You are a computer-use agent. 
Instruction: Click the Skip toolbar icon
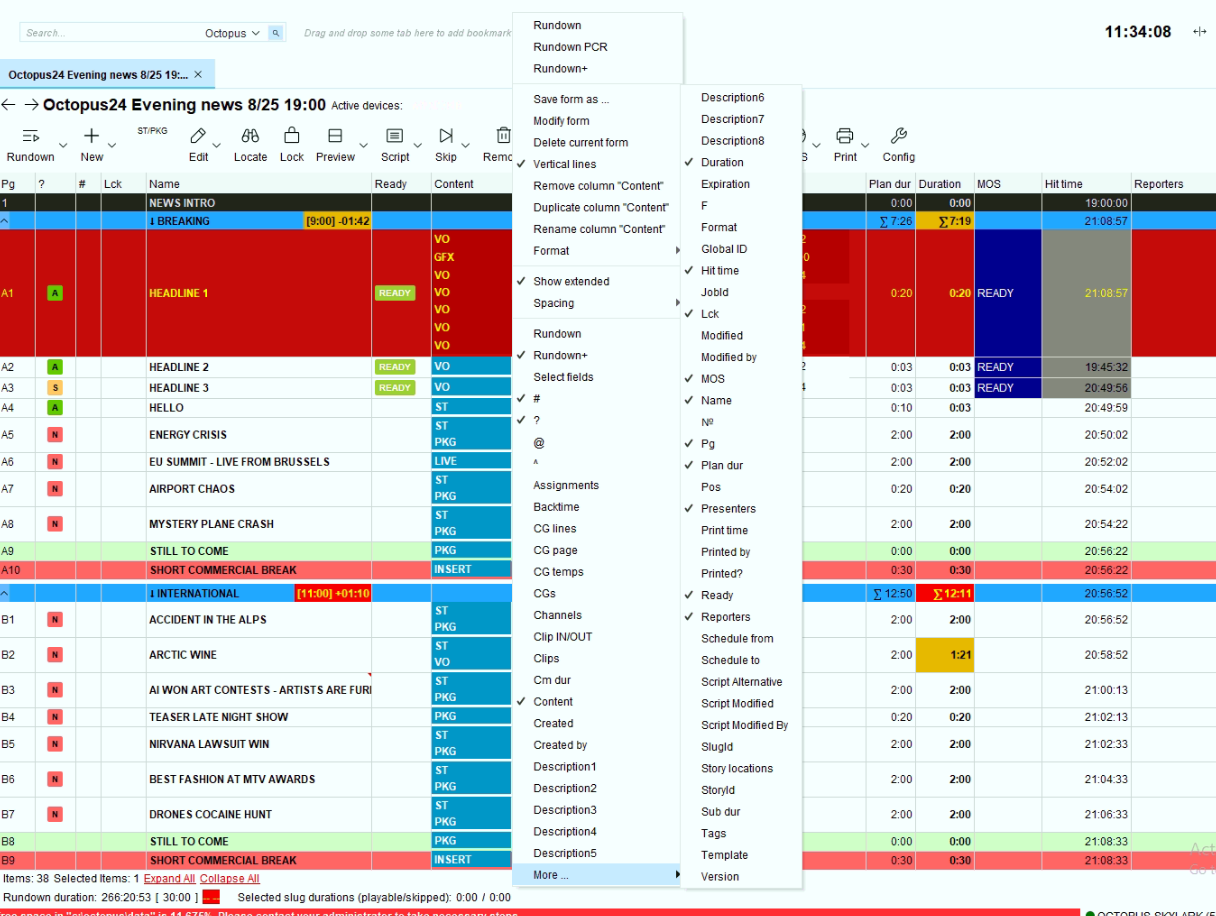pos(446,136)
